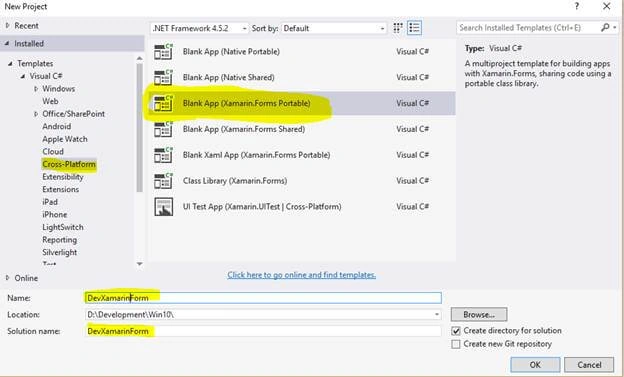Viewport: 624px width, 377px height.
Task: Click the UI Test App template icon
Action: coord(163,207)
